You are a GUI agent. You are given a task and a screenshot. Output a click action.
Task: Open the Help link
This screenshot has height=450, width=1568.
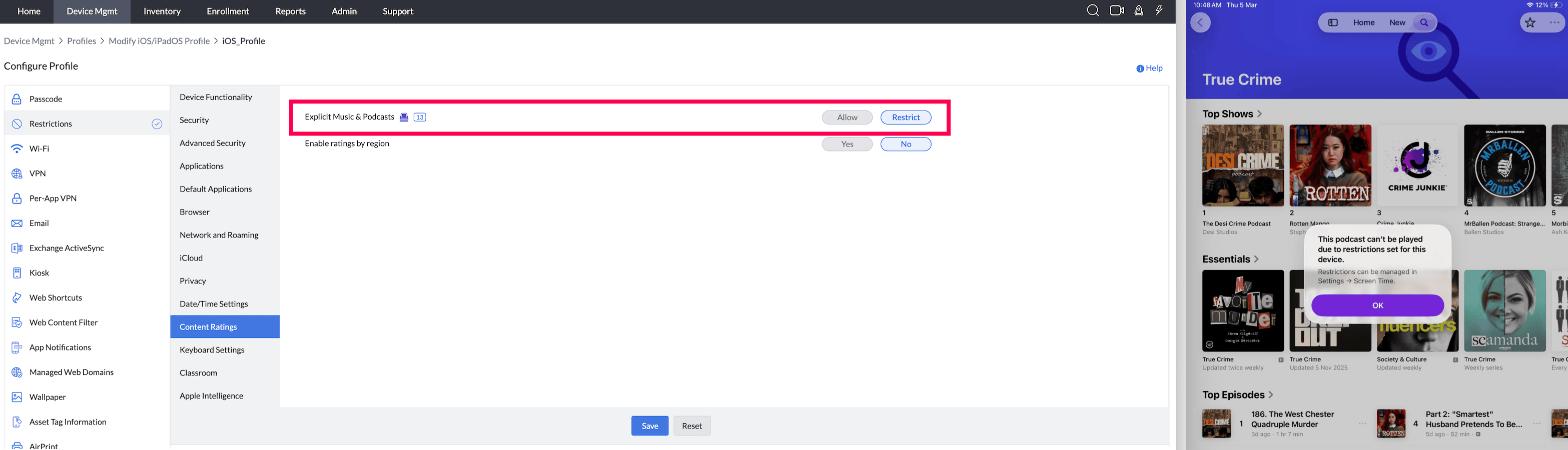1149,68
